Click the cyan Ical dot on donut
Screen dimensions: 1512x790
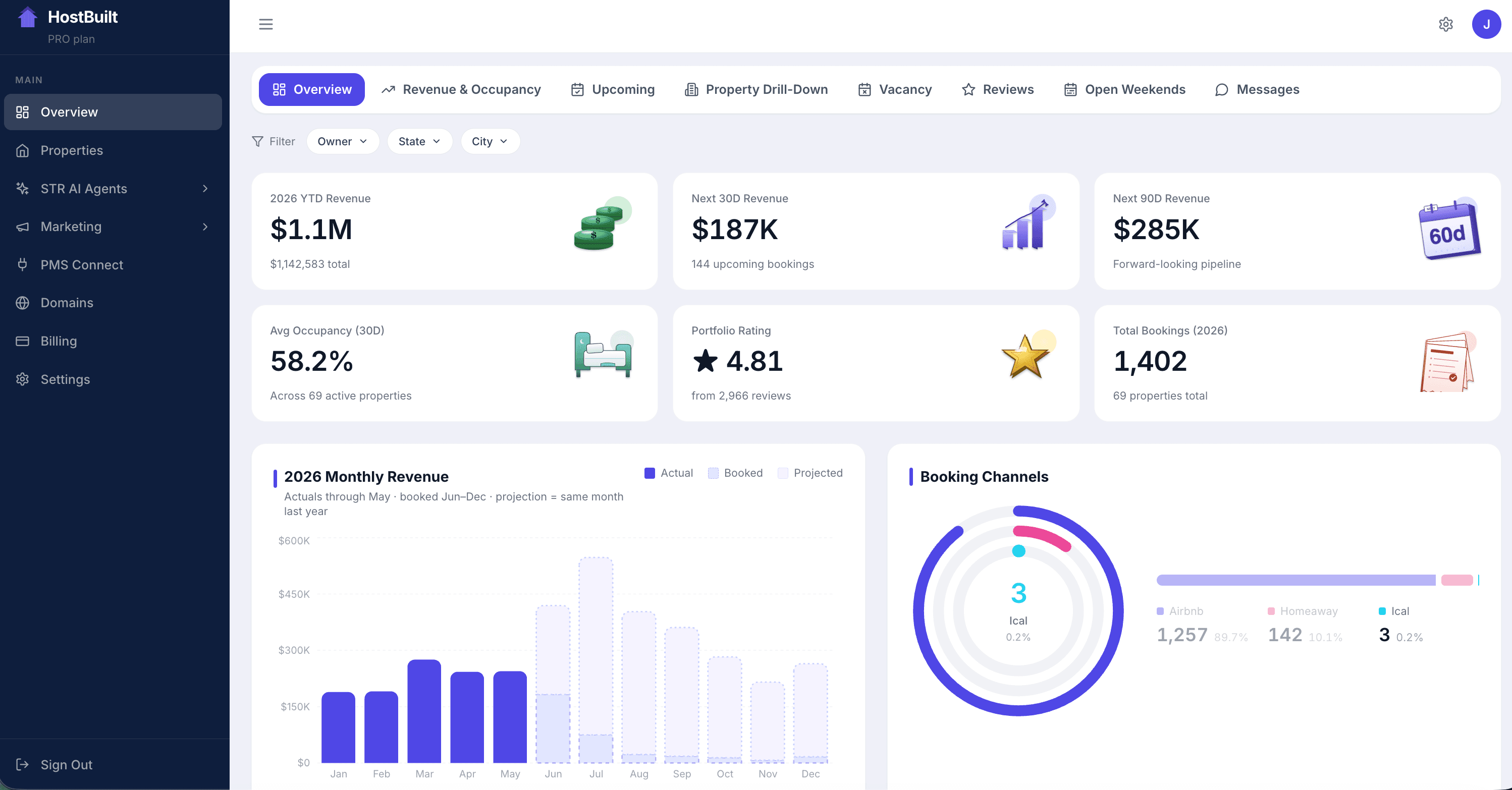[1018, 550]
